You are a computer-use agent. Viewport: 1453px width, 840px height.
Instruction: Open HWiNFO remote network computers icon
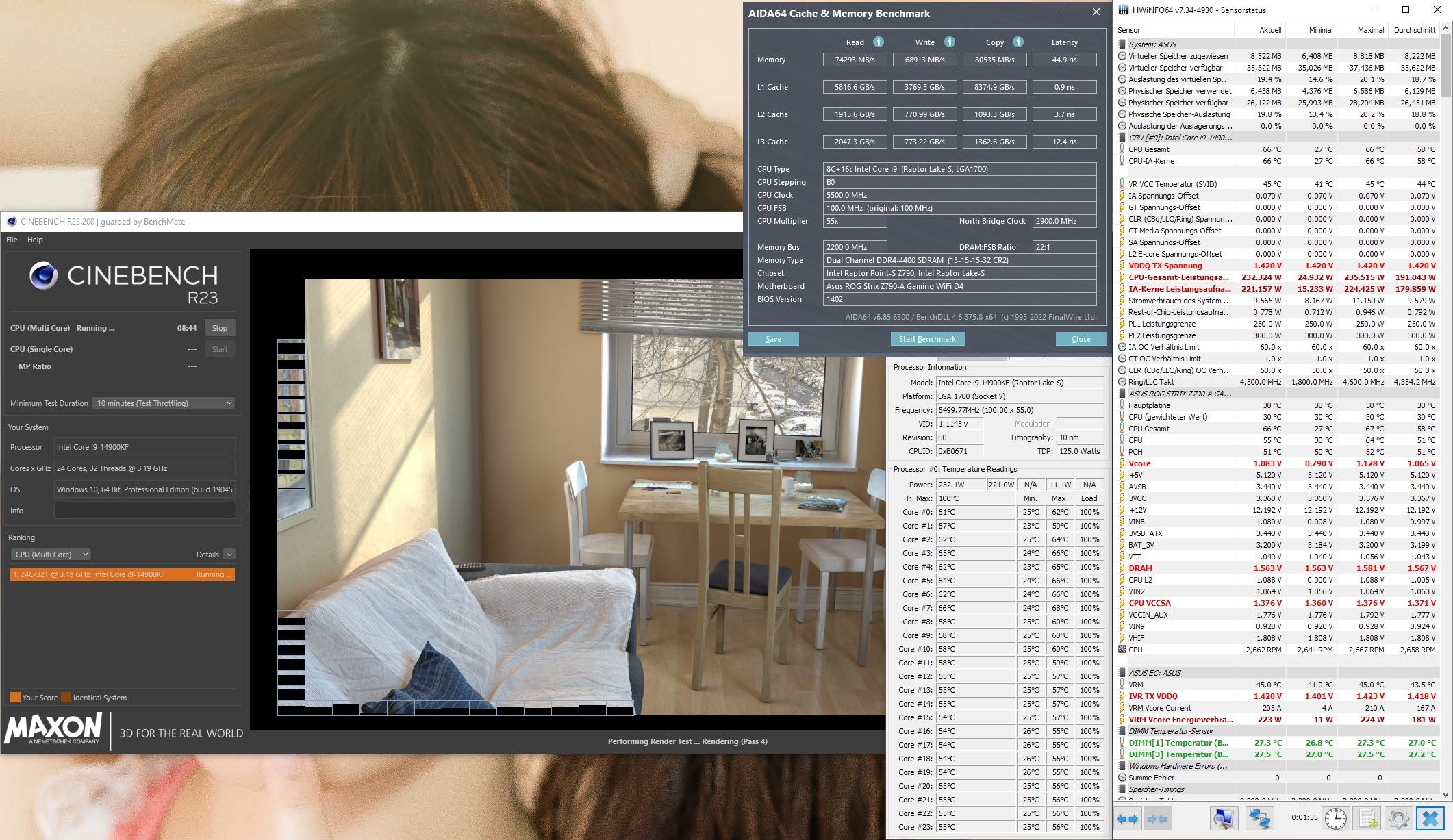tap(1259, 818)
